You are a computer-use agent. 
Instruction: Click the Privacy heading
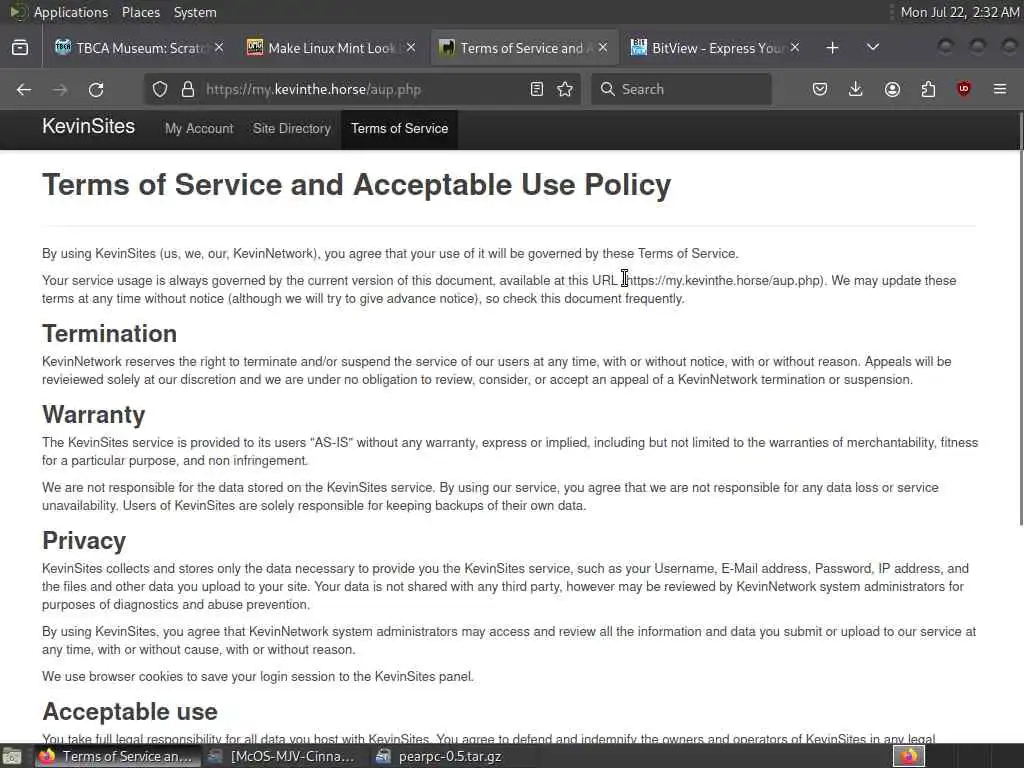(84, 541)
